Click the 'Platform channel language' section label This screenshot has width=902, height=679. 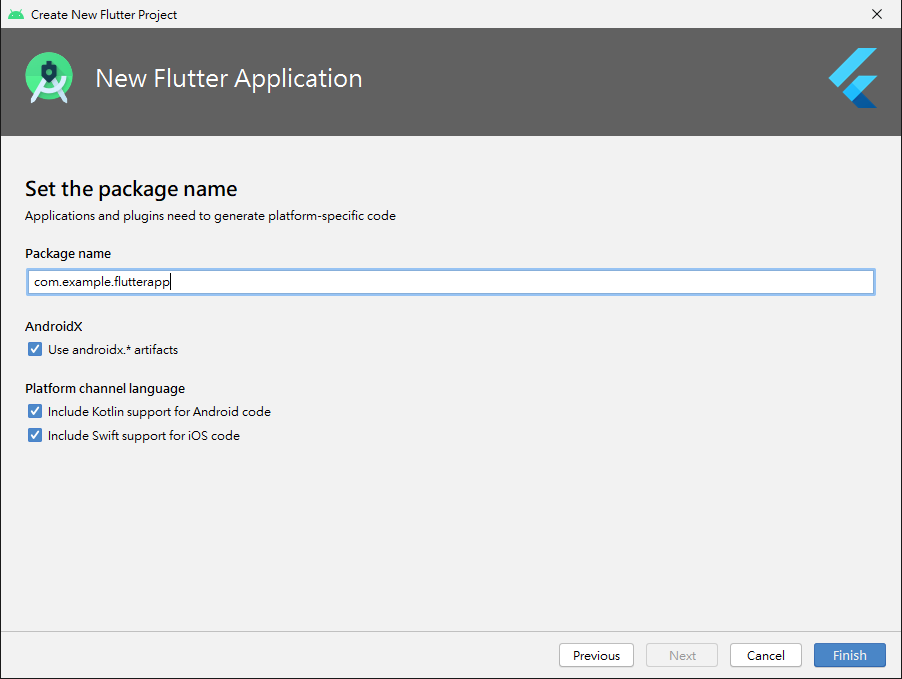pyautogui.click(x=105, y=388)
